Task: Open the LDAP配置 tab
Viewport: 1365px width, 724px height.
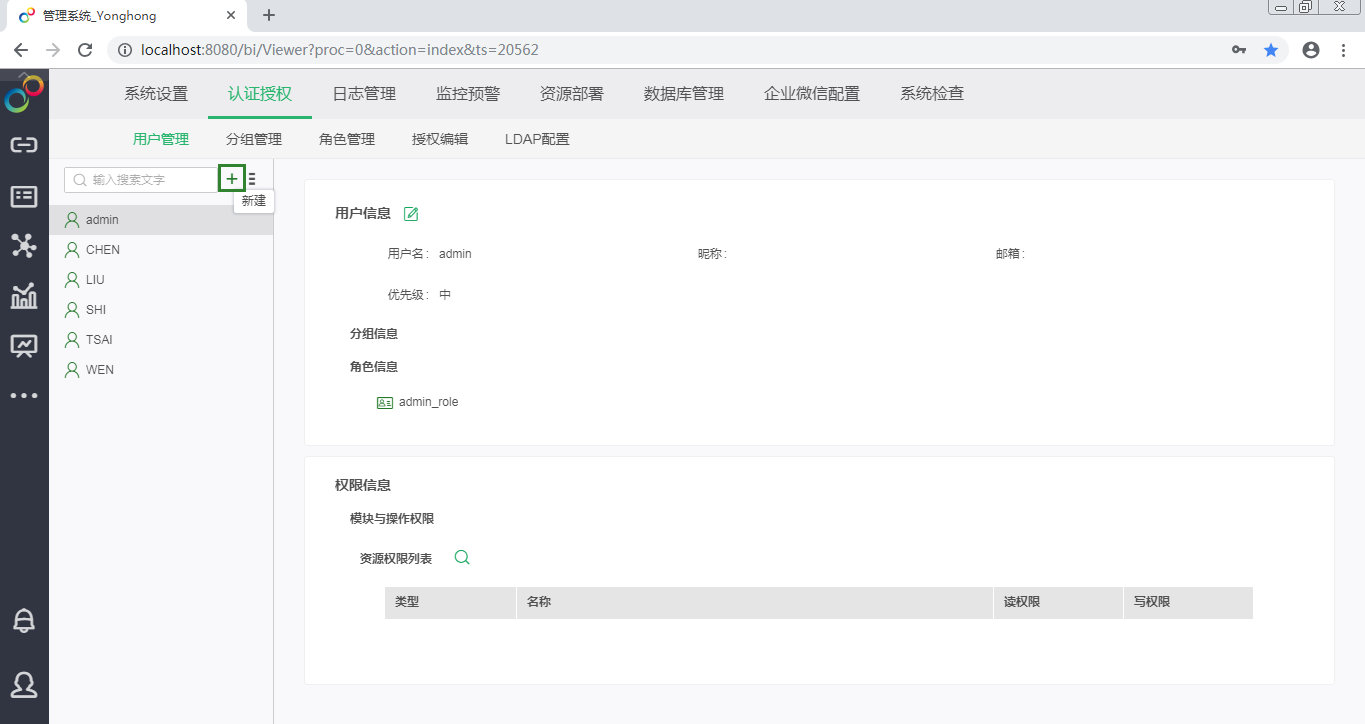Action: 537,139
